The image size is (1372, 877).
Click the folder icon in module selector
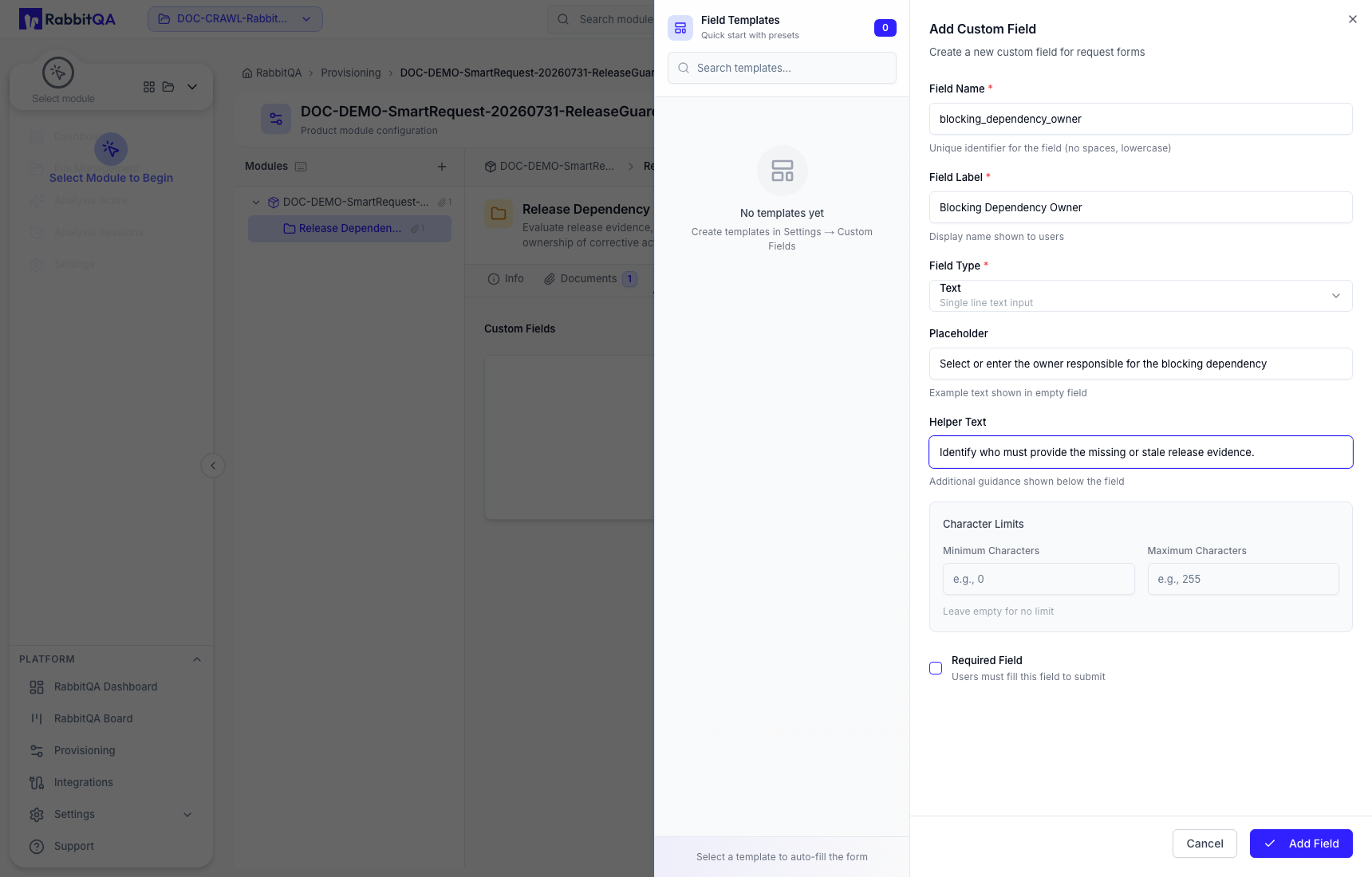pyautogui.click(x=168, y=87)
